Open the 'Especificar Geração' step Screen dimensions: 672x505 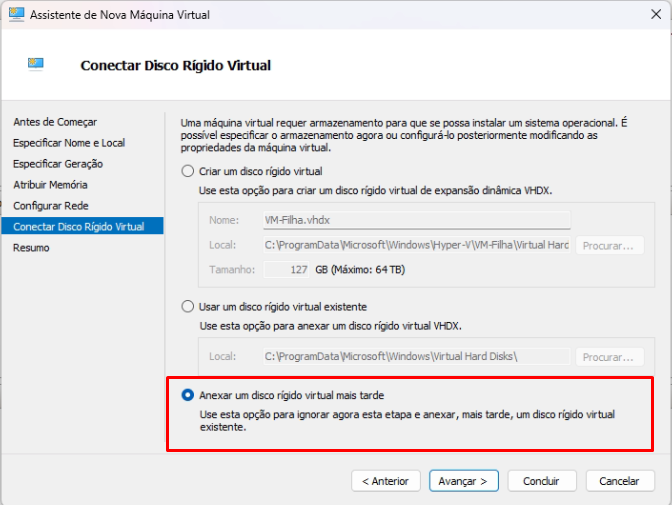[x=58, y=164]
